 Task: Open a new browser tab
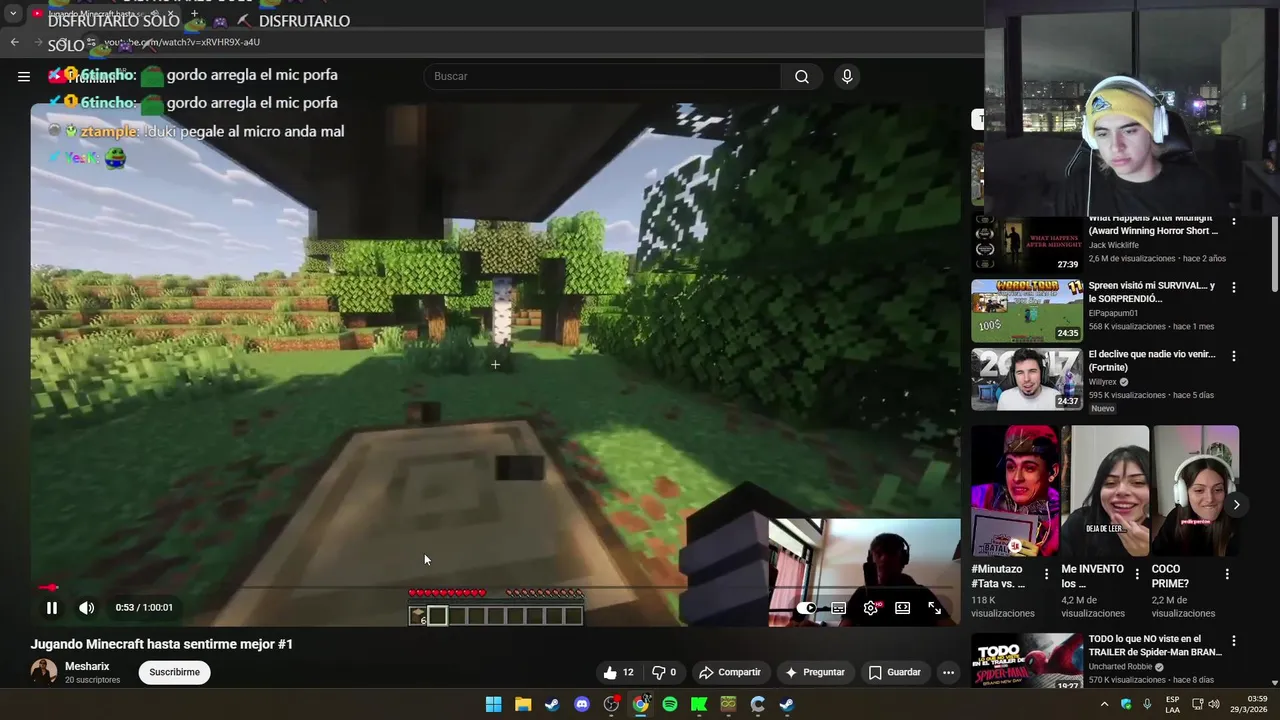pyautogui.click(x=194, y=14)
